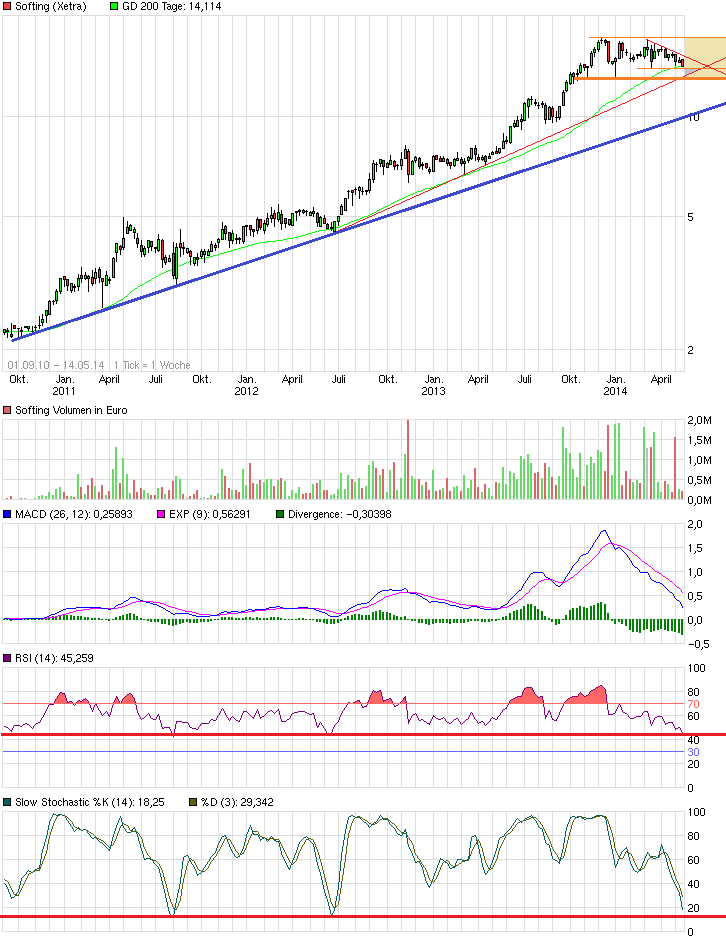Click the MACD axis value '-0,5'
The height and width of the screenshot is (940, 726).
698,644
